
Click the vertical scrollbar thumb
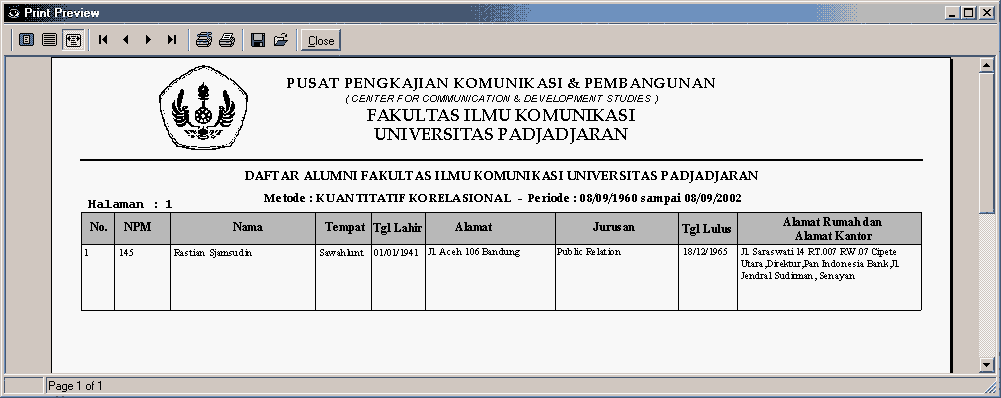pyautogui.click(x=986, y=142)
